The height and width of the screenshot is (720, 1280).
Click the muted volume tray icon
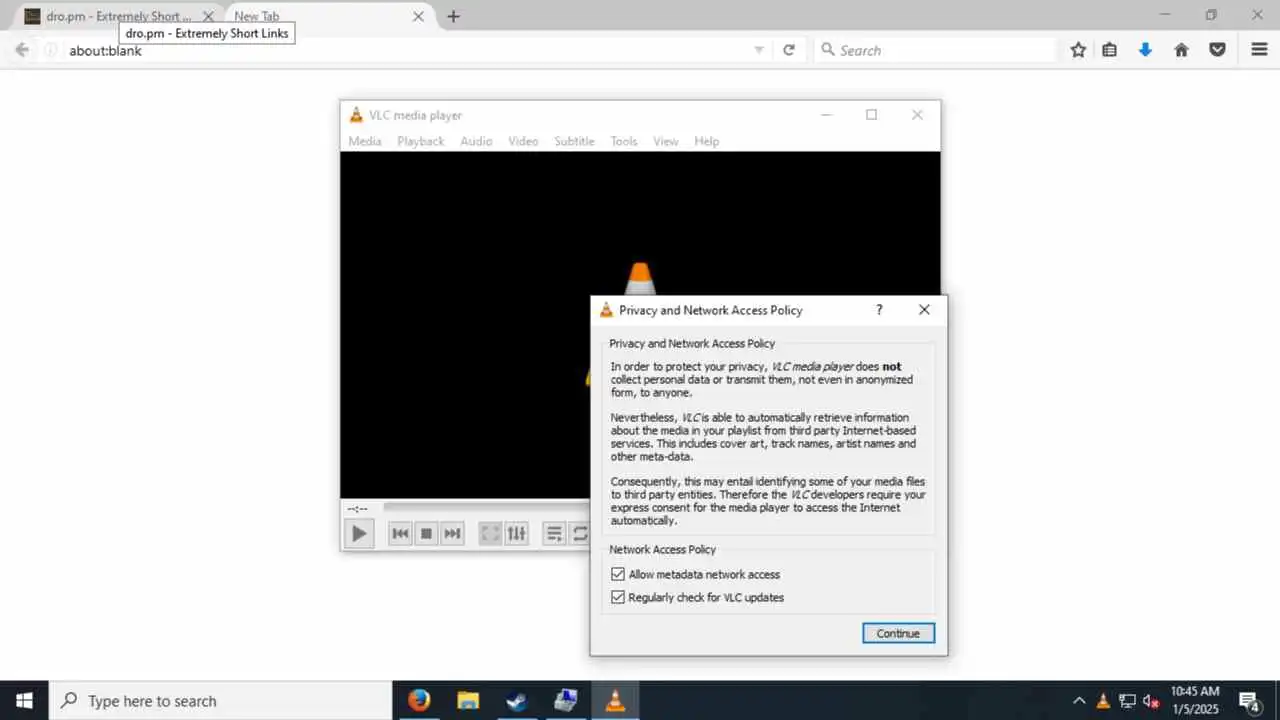(x=1151, y=701)
